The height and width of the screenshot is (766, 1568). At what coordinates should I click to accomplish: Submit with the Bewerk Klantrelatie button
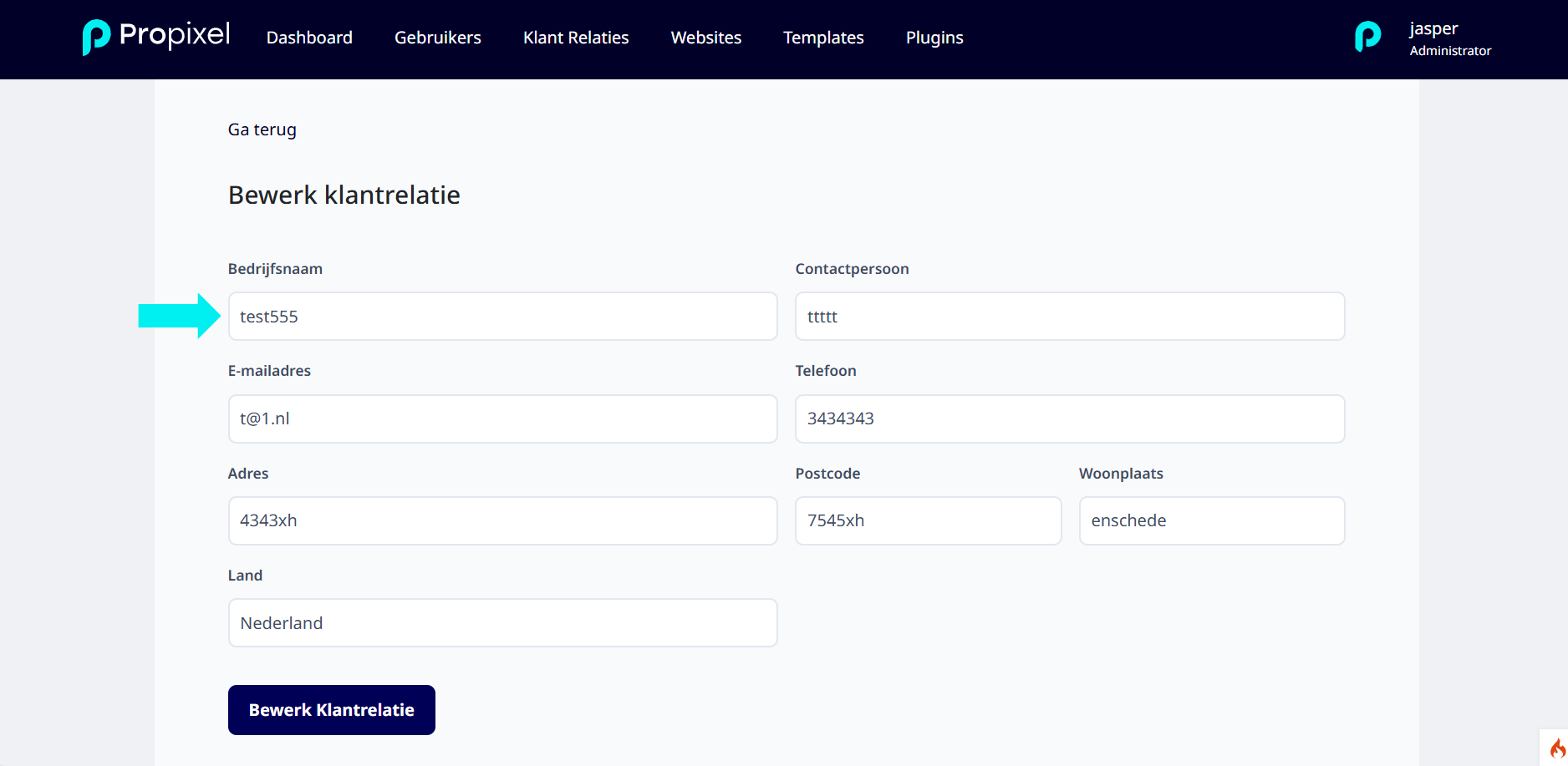pos(332,710)
